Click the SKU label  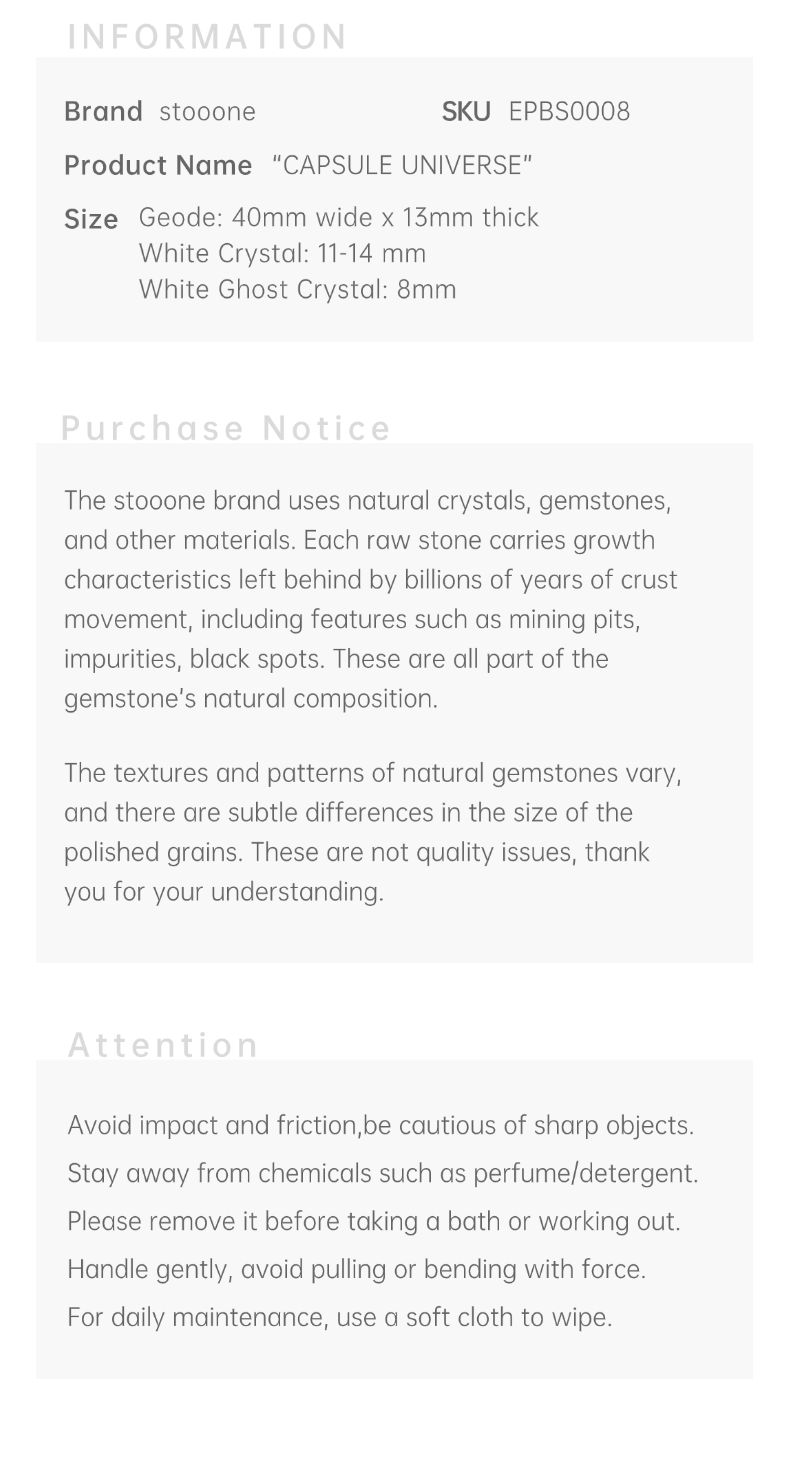tap(466, 111)
